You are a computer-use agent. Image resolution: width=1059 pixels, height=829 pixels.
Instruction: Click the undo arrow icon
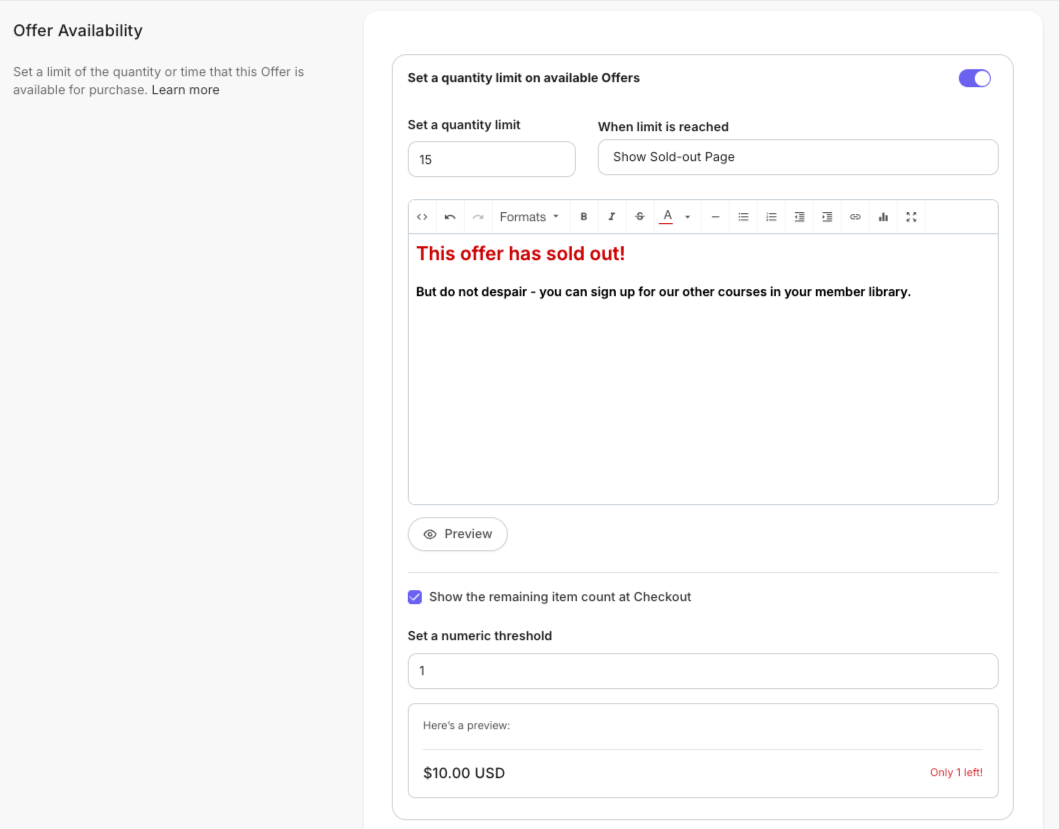coord(450,217)
